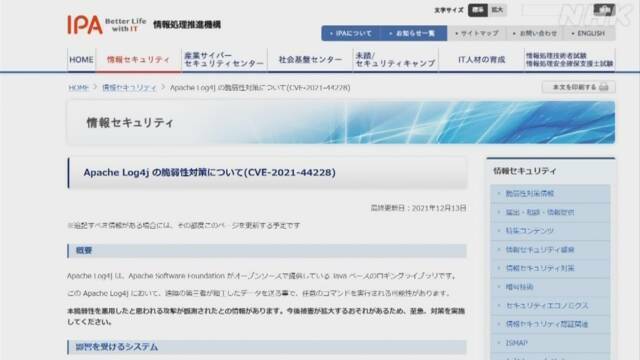The width and height of the screenshot is (640, 360).
Task: Click the HOME breadcrumb link
Action: pos(78,88)
